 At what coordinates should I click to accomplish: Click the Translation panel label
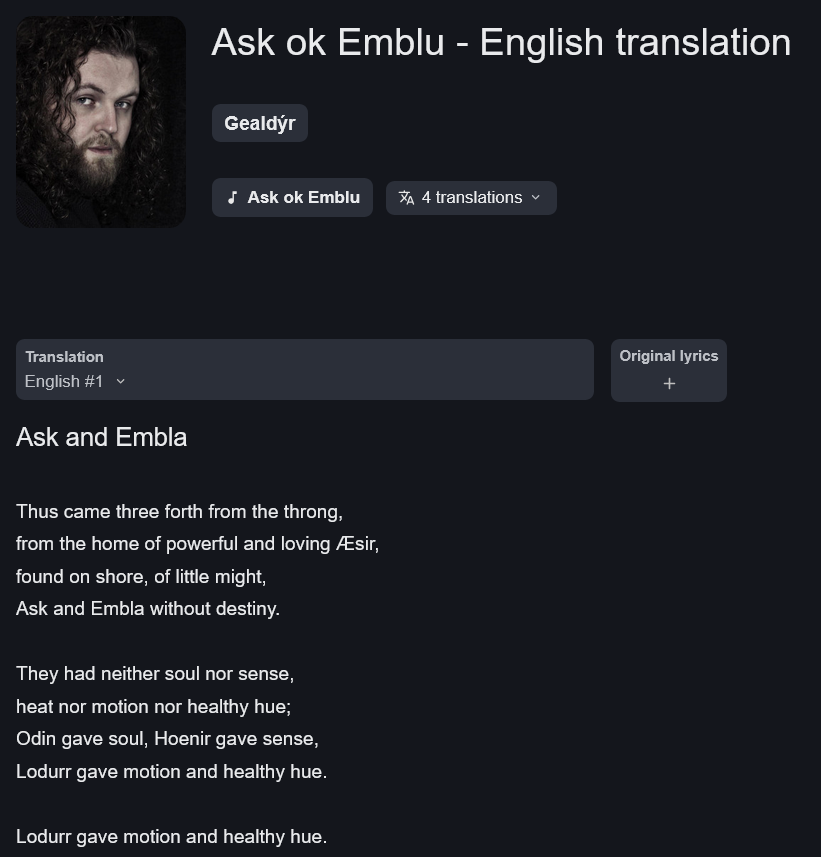pos(64,357)
